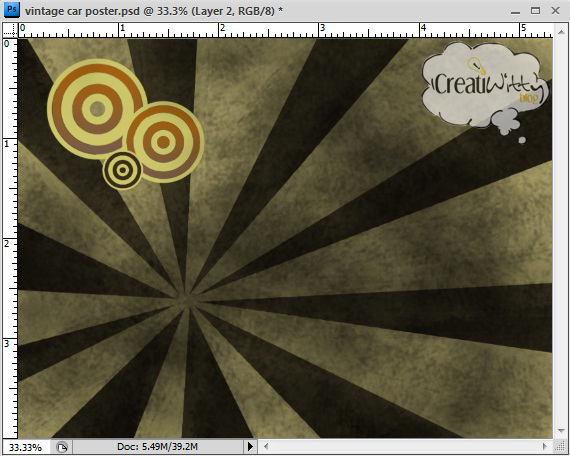Minimize the vintage car poster document window
The height and width of the screenshot is (456, 570).
point(515,12)
